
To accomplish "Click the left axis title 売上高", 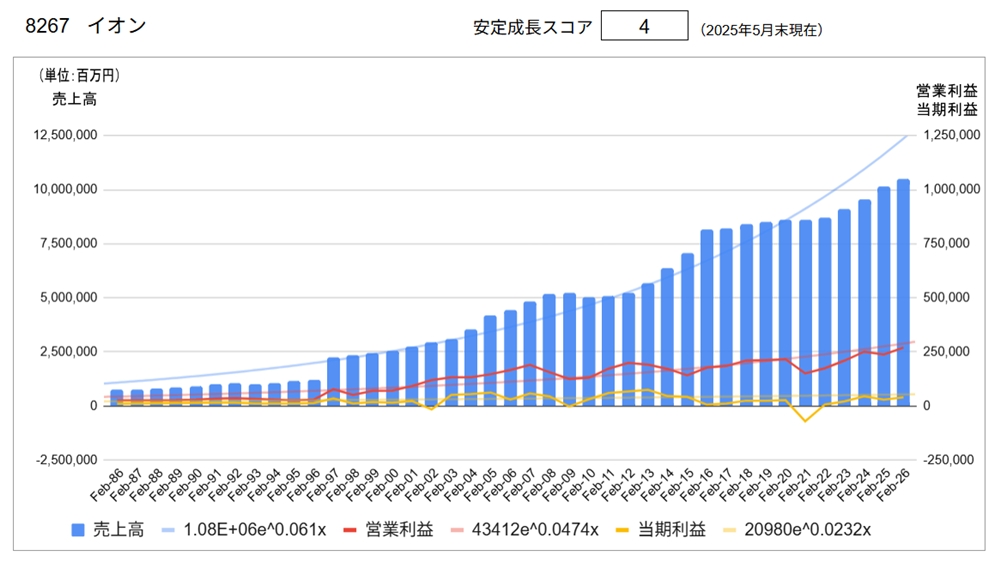I will pos(75,99).
